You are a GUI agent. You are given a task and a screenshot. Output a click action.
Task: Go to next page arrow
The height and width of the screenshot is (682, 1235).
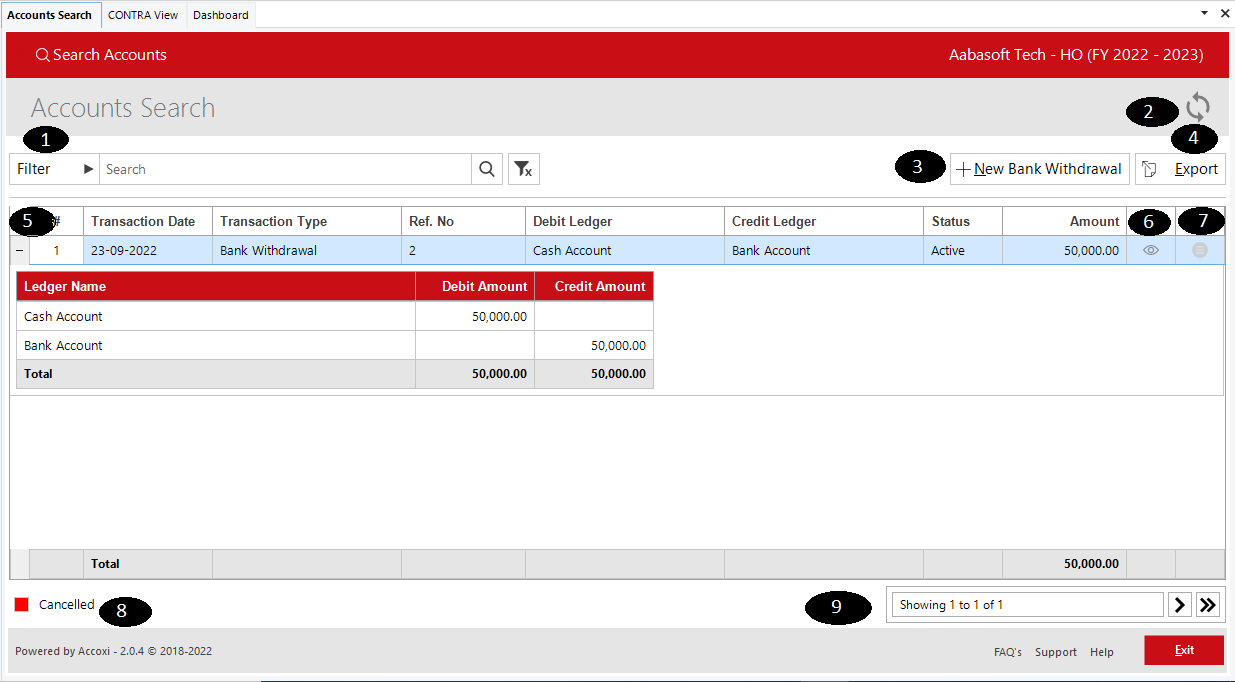[x=1180, y=604]
